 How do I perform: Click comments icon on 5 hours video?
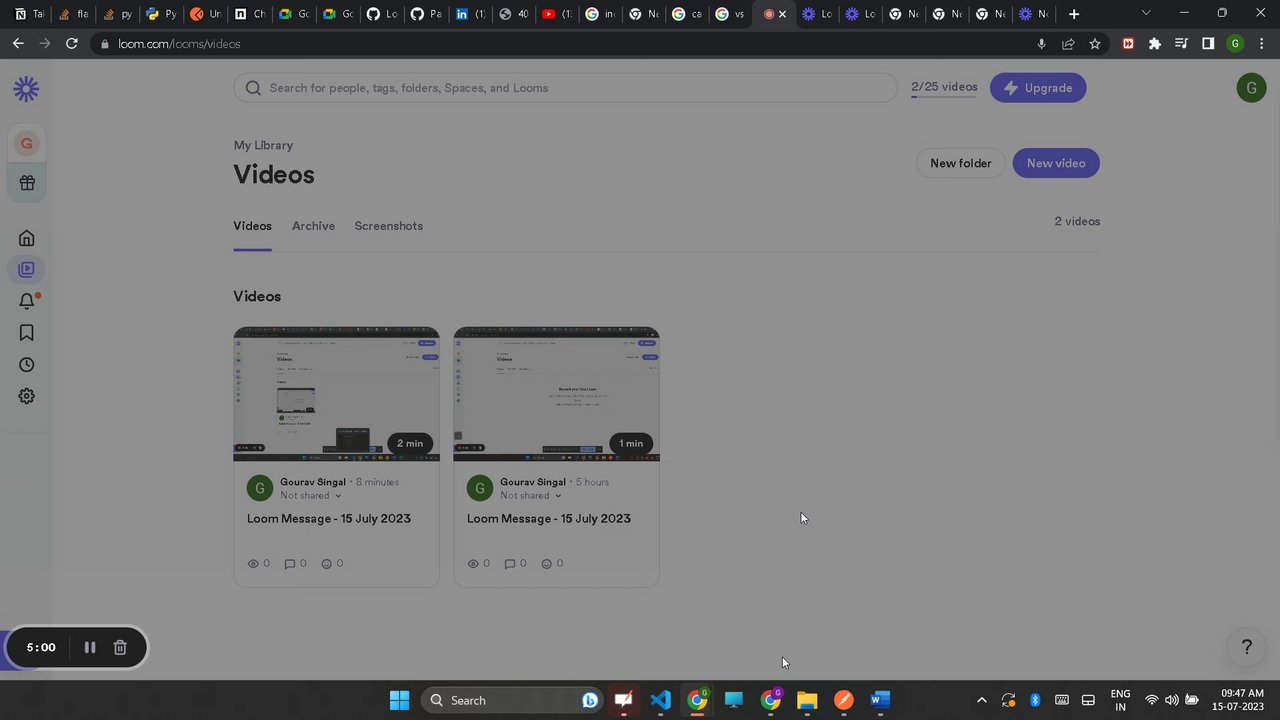(x=510, y=564)
